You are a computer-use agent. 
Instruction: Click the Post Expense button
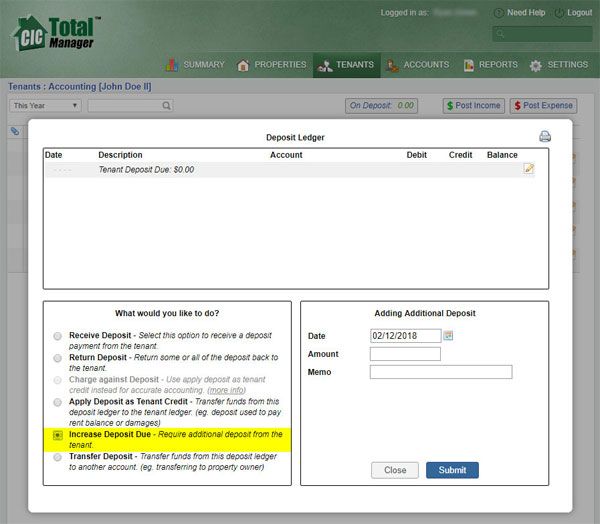543,106
